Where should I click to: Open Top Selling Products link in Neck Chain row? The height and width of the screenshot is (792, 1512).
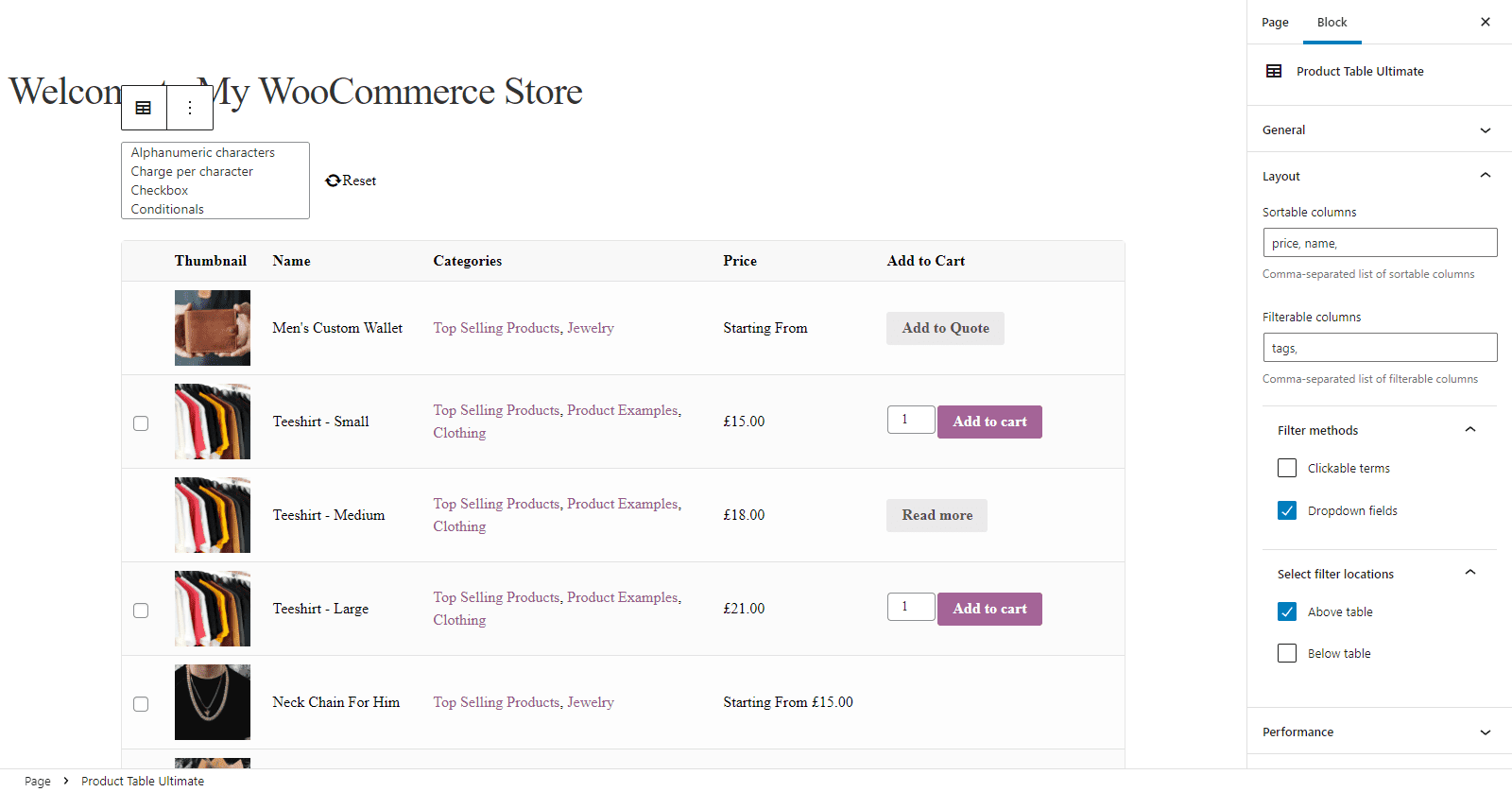click(497, 702)
